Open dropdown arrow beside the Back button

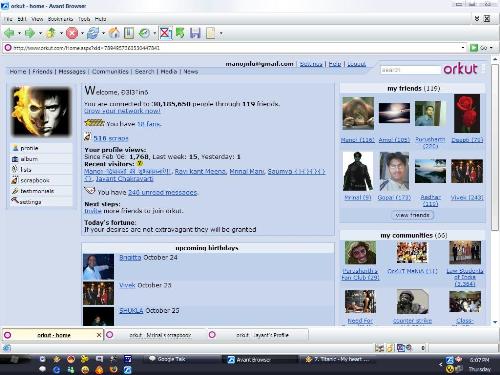coord(19,33)
